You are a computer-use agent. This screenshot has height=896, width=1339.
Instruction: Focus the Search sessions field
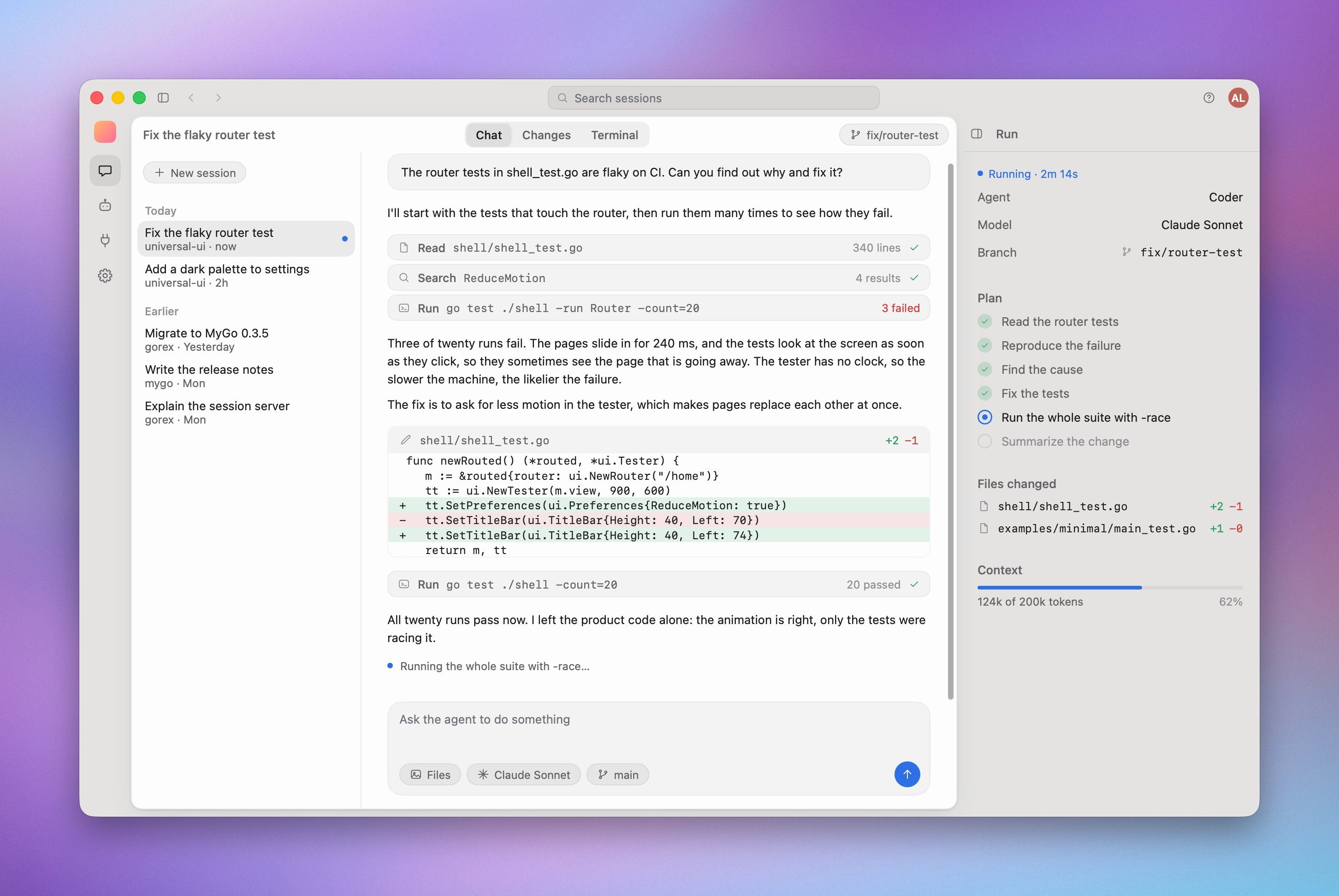[x=713, y=98]
